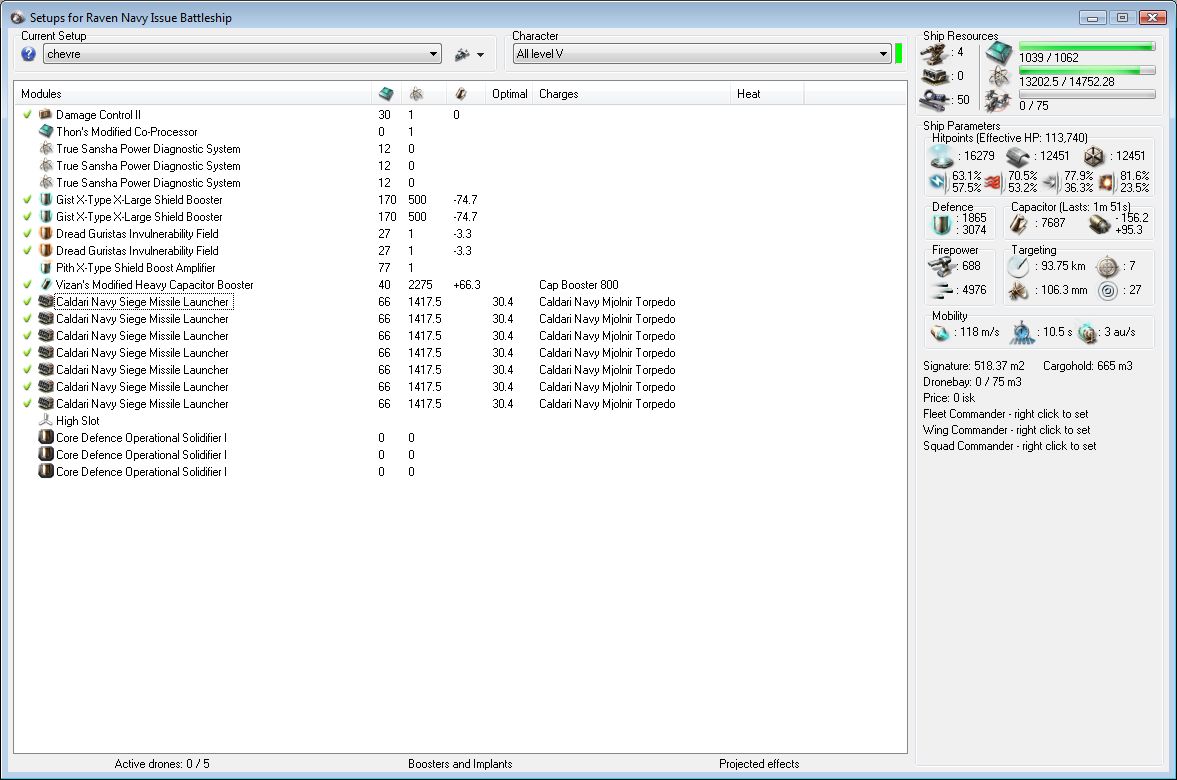Open the Current Setup dropdown showing chevre
Viewport: 1177px width, 780px height.
coord(242,54)
